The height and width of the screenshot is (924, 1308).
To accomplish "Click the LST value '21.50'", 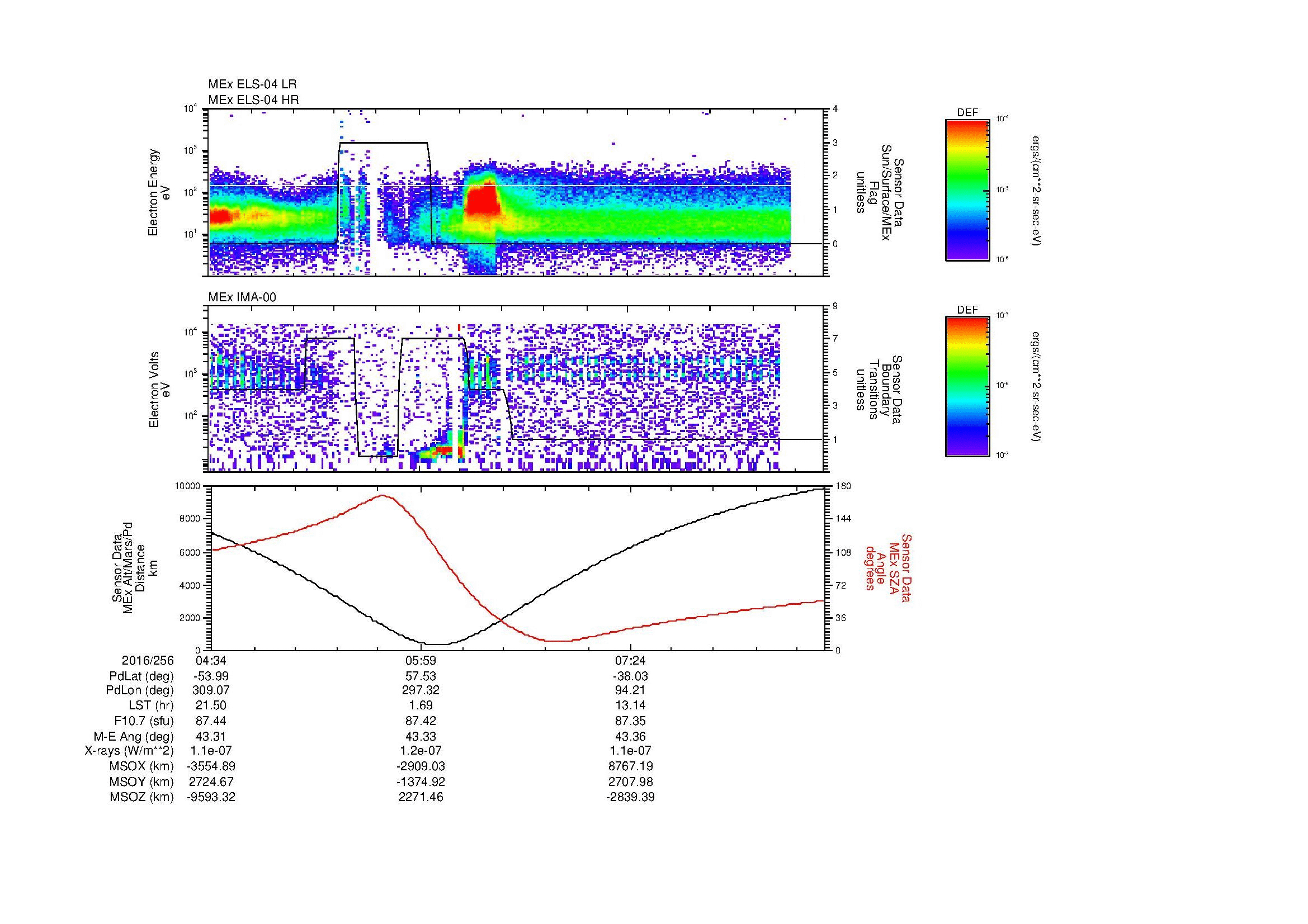I will click(x=211, y=706).
